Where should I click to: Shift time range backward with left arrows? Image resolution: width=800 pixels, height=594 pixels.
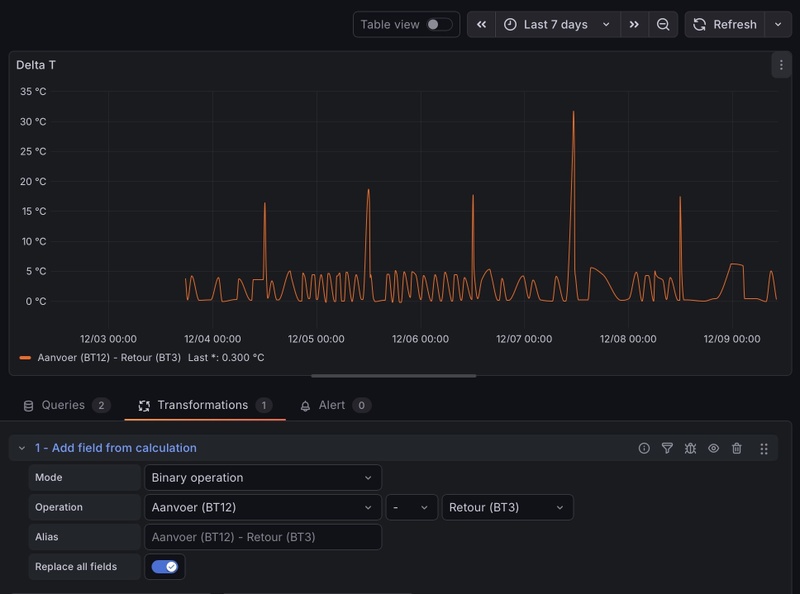[x=481, y=24]
